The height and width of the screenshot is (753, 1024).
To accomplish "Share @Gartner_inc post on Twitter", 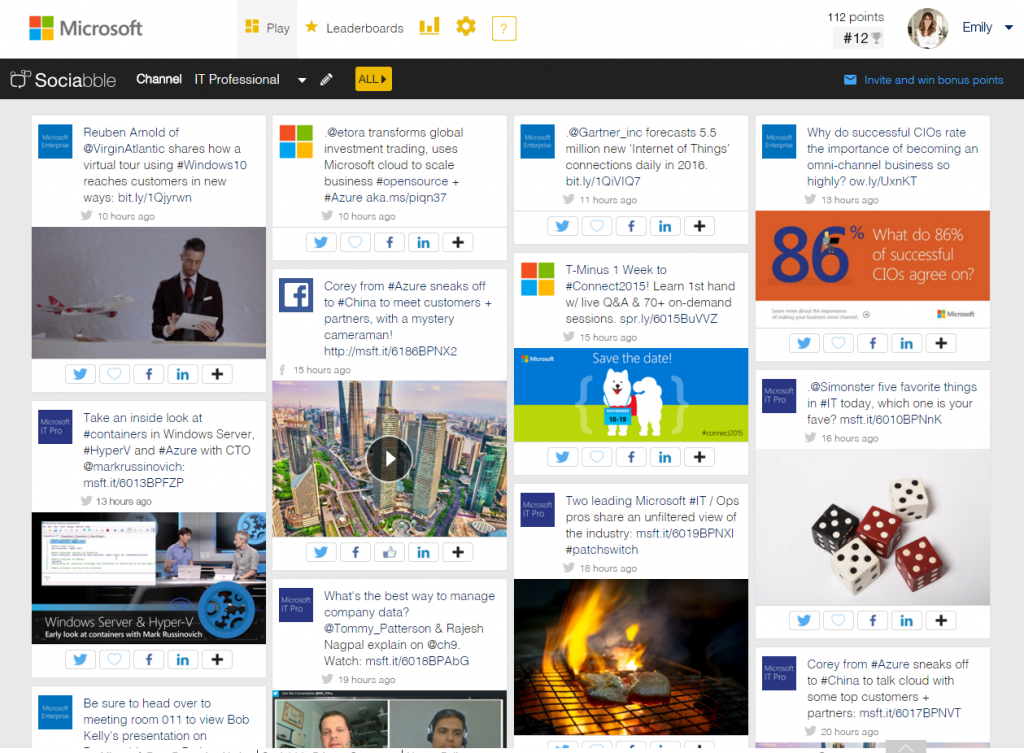I will (562, 226).
